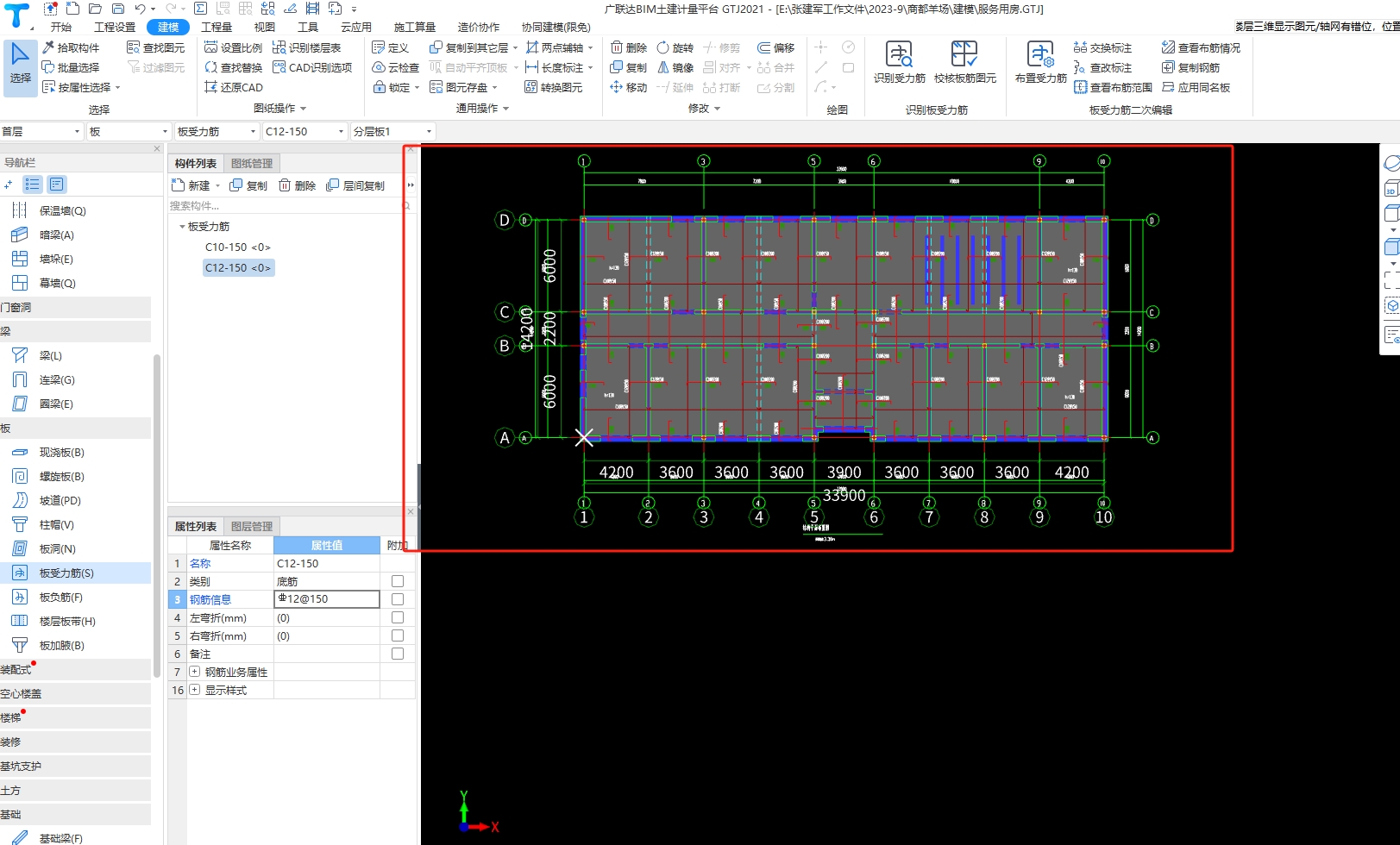Viewport: 1400px width, 845px height.
Task: Click 复制 in component list toolbar
Action: click(x=248, y=185)
